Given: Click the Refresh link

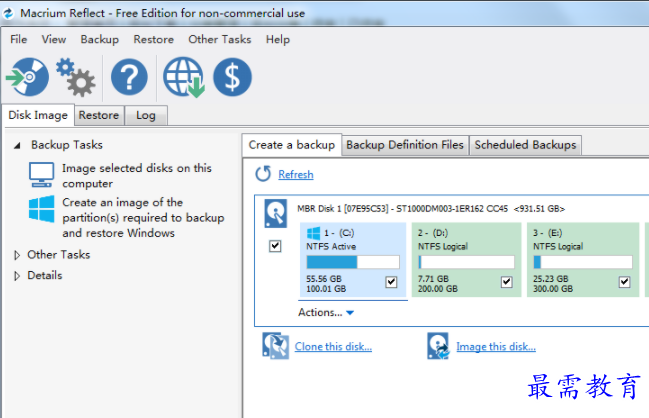Looking at the screenshot, I should 296,175.
